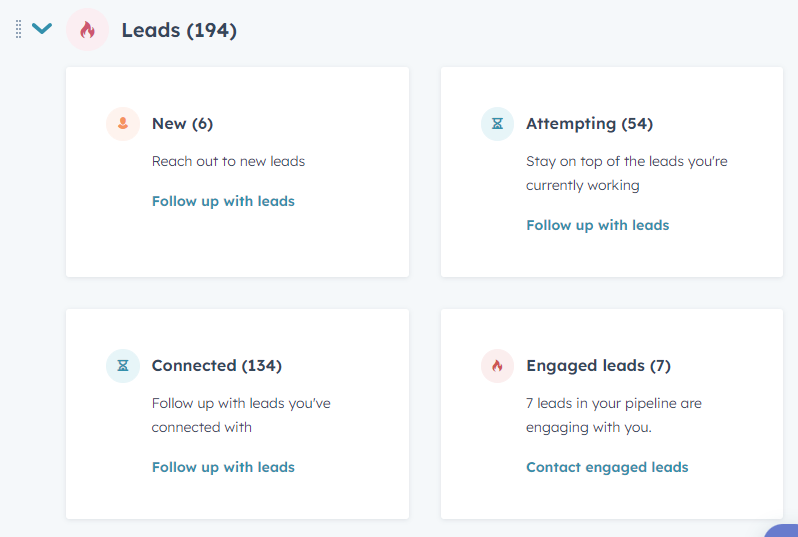Open the Contact engaged leads link
Image resolution: width=798 pixels, height=537 pixels.
(607, 467)
